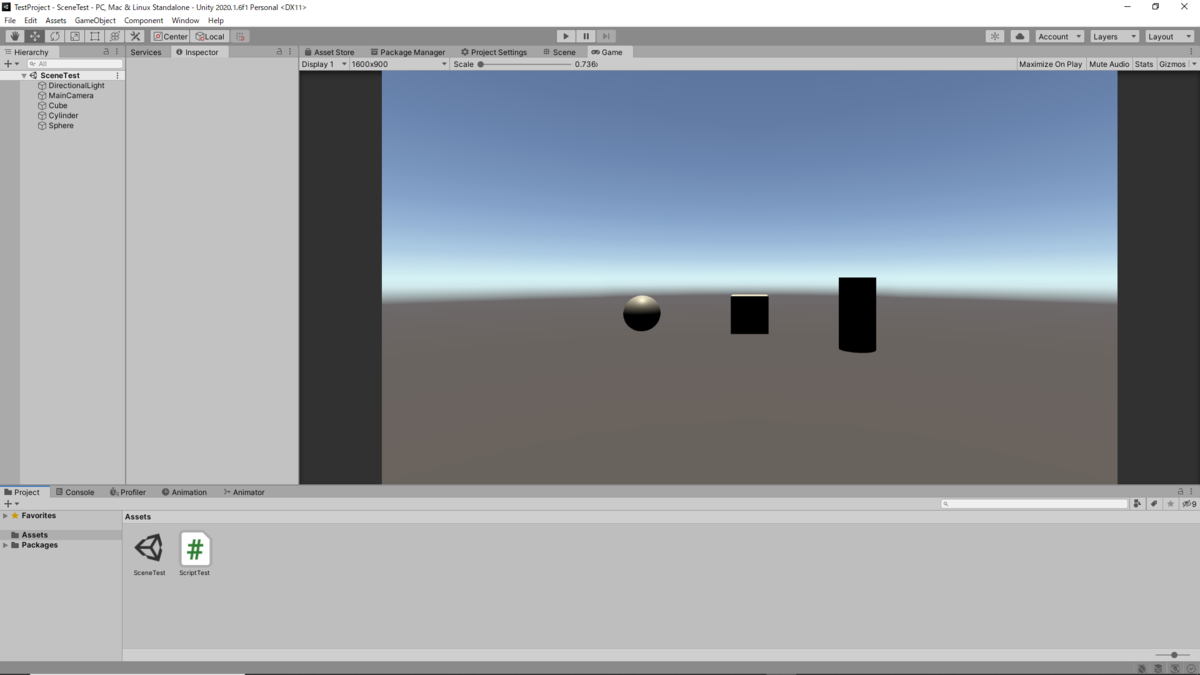Open the Account dropdown
This screenshot has height=675, width=1200.
(1059, 36)
